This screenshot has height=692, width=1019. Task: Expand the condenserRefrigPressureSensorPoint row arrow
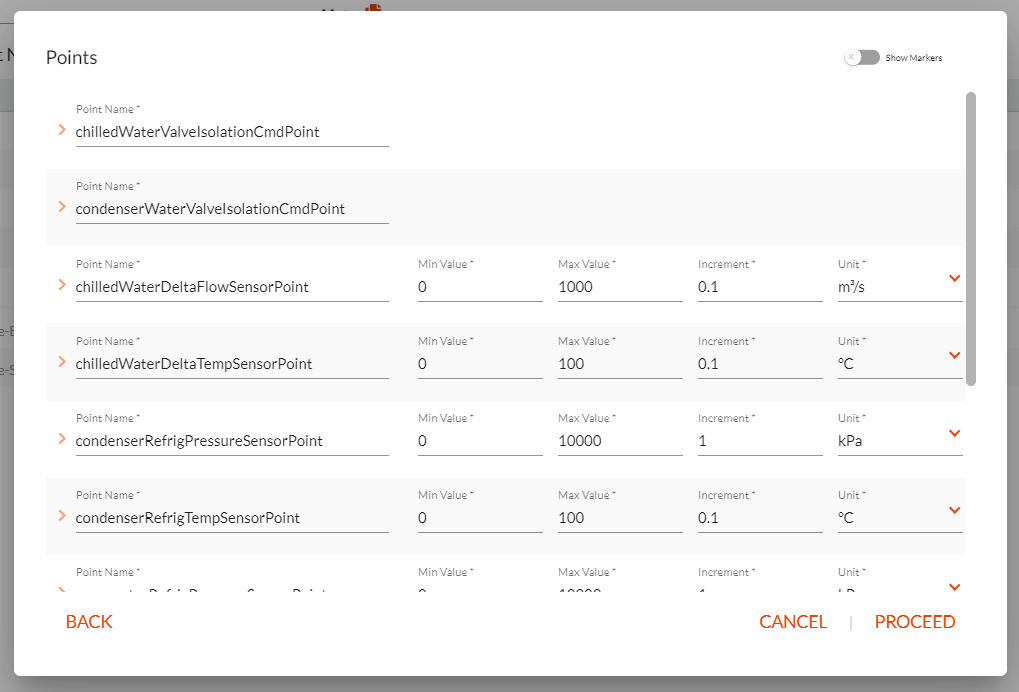coord(62,439)
